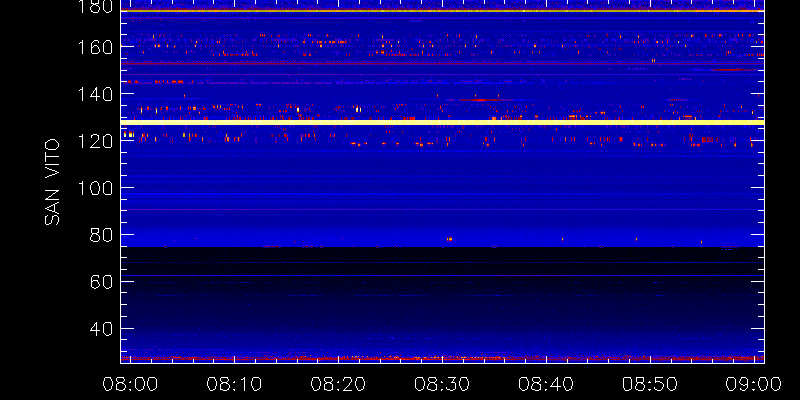Click the 120 frequency axis label
Viewport: 800px width, 400px height.
point(95,141)
